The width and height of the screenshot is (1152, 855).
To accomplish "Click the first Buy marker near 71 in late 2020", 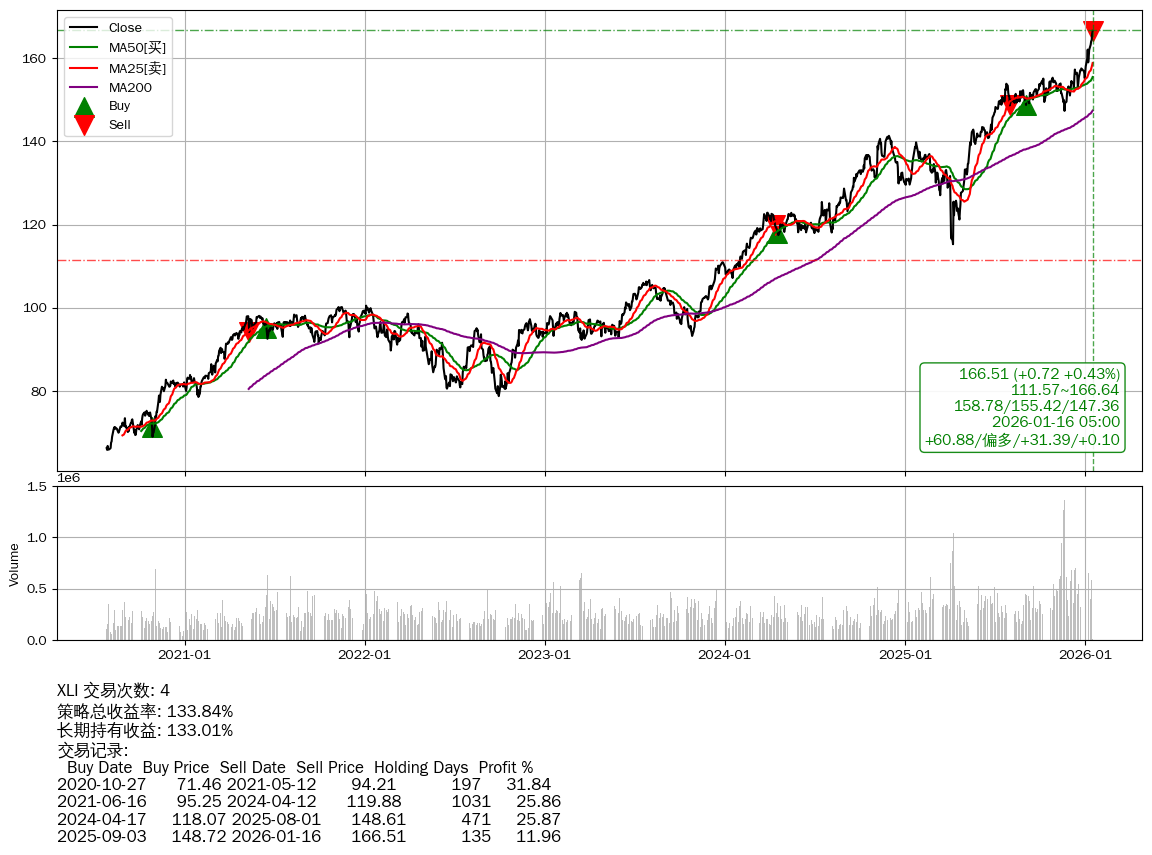I will (152, 428).
